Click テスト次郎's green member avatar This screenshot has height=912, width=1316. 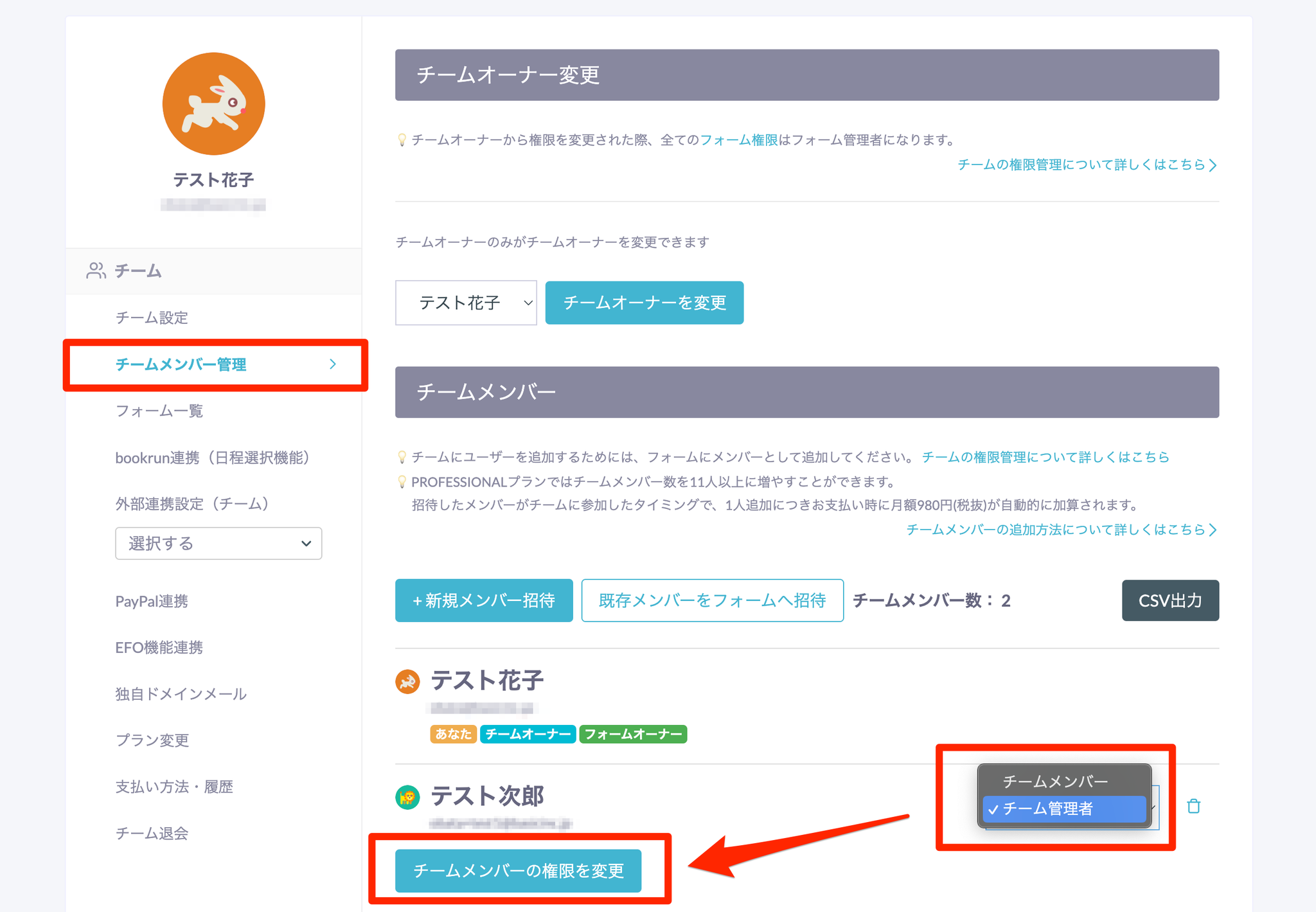(407, 798)
